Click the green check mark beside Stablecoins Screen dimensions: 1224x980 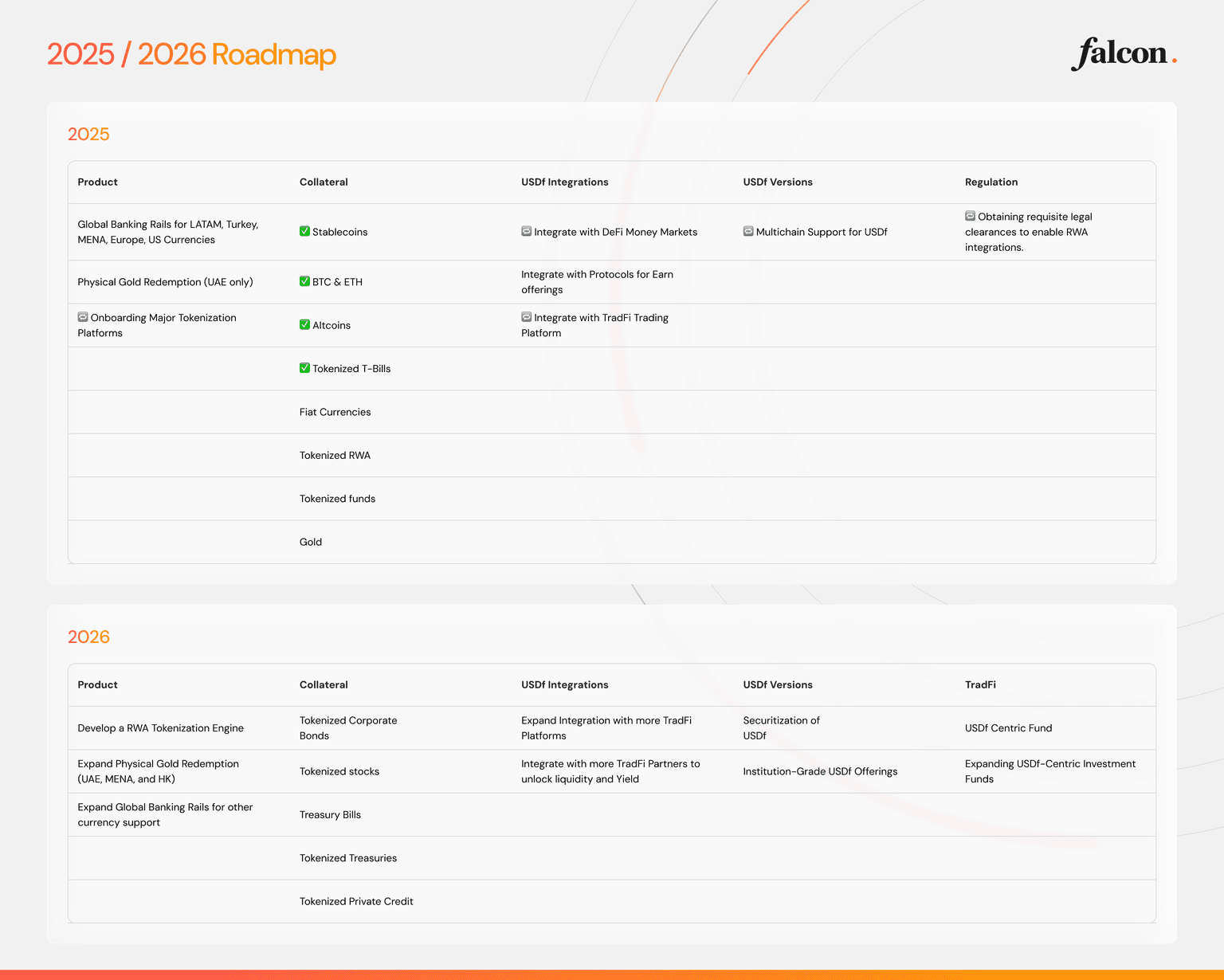tap(304, 231)
